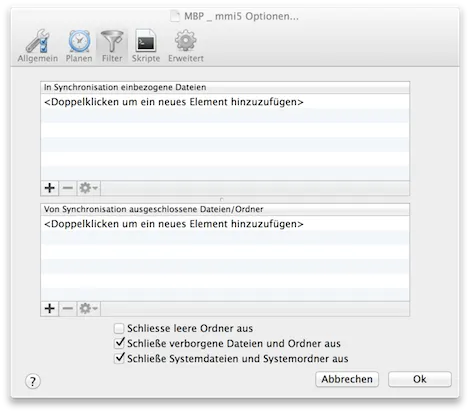Open the Erweitert gear pane
470x413 pixels.
186,46
